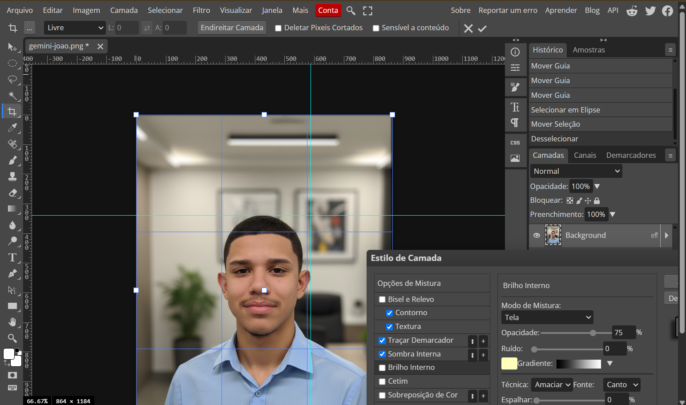Open the Modo de Mistura dropdown set to Tela
This screenshot has height=405, width=686.
pos(547,317)
